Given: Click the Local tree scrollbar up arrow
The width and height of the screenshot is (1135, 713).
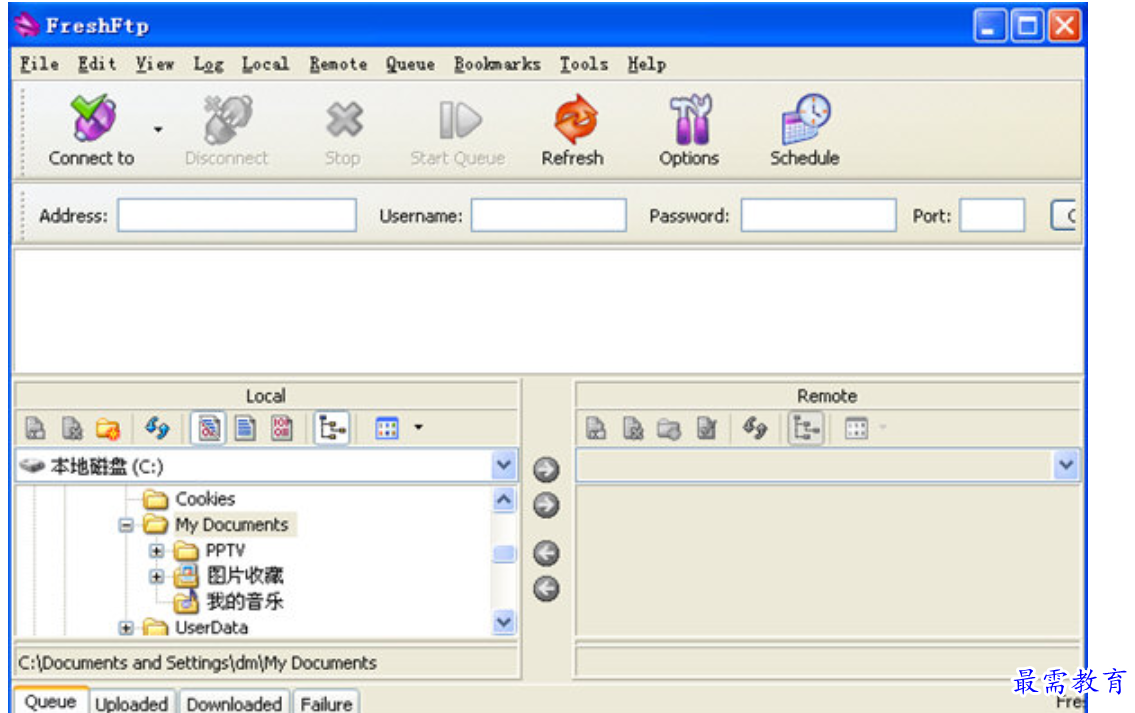Looking at the screenshot, I should click(x=504, y=499).
